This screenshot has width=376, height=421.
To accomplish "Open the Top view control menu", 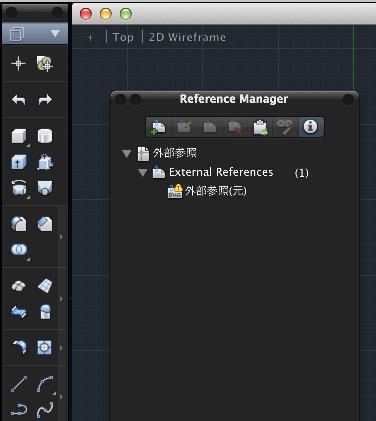I will [x=123, y=37].
